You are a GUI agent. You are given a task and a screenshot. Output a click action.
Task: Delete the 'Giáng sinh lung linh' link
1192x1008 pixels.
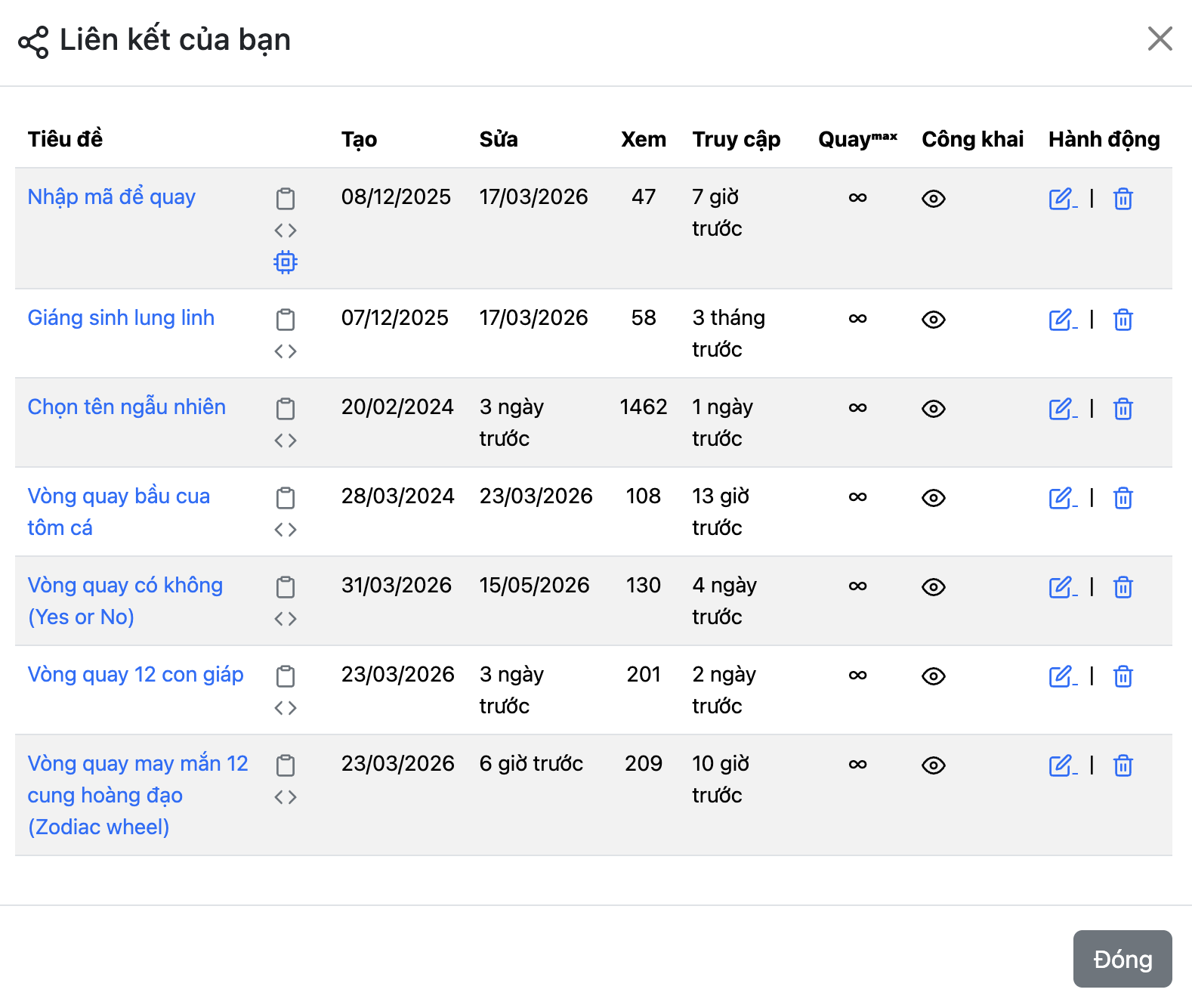(x=1123, y=320)
